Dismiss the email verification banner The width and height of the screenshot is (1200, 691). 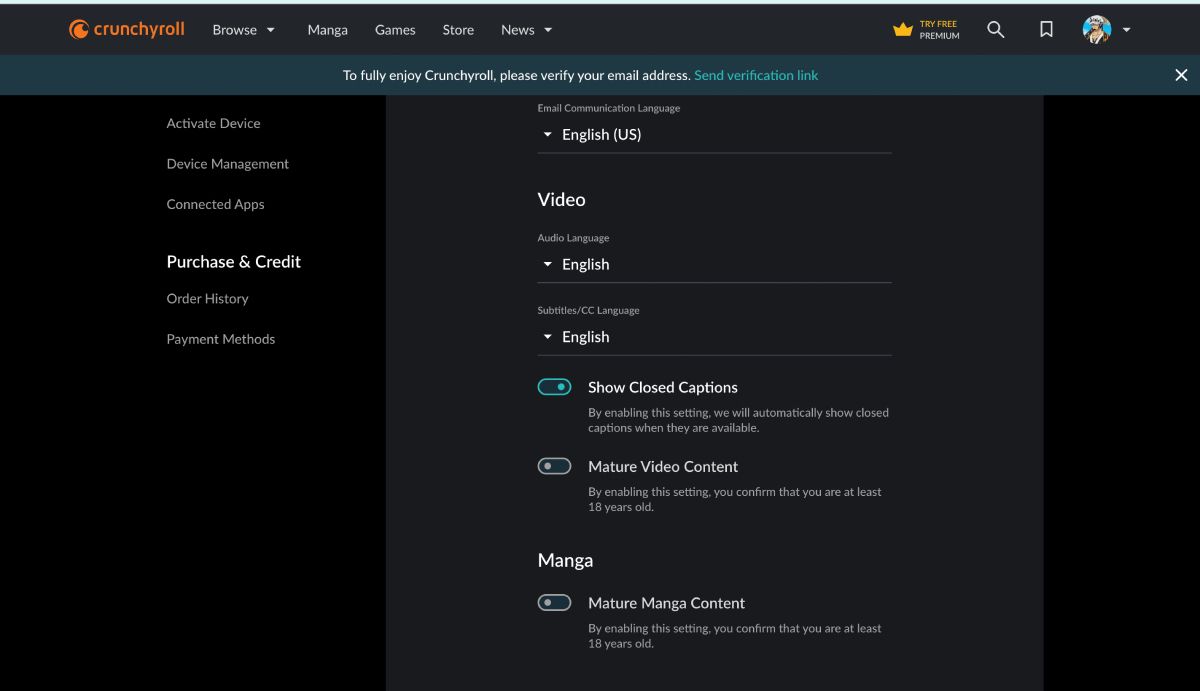tap(1181, 75)
